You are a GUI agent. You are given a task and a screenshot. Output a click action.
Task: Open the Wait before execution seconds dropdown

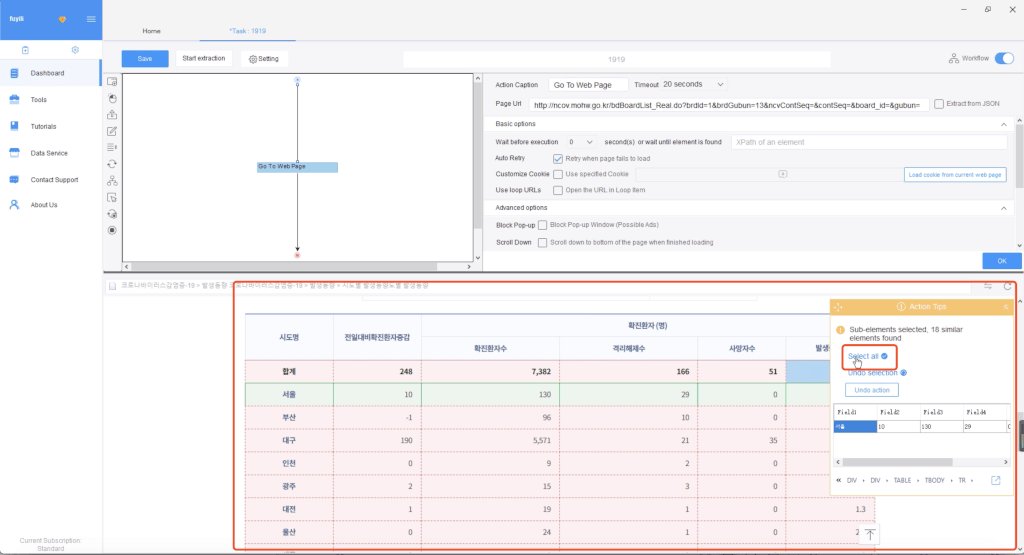pos(580,142)
